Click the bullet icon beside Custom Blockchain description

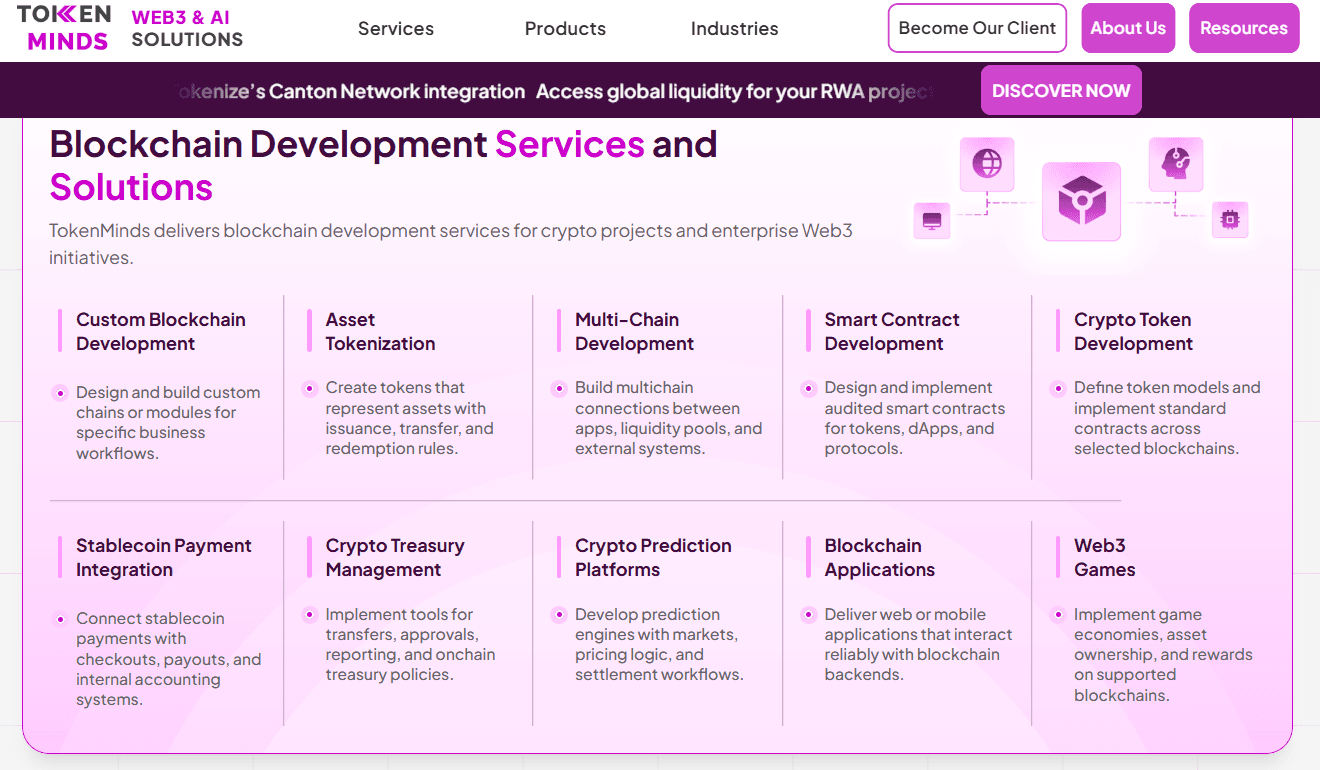[60, 393]
